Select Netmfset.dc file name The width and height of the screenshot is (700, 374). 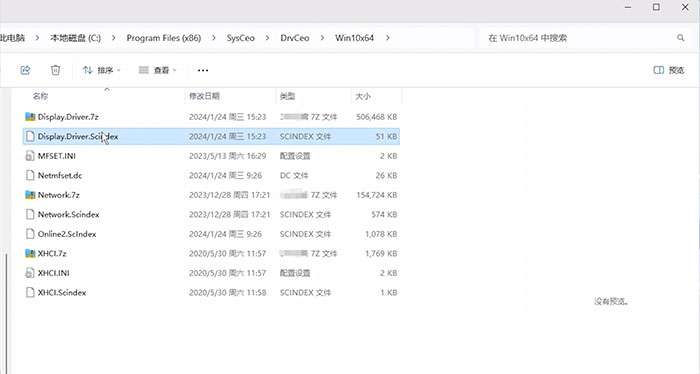60,175
